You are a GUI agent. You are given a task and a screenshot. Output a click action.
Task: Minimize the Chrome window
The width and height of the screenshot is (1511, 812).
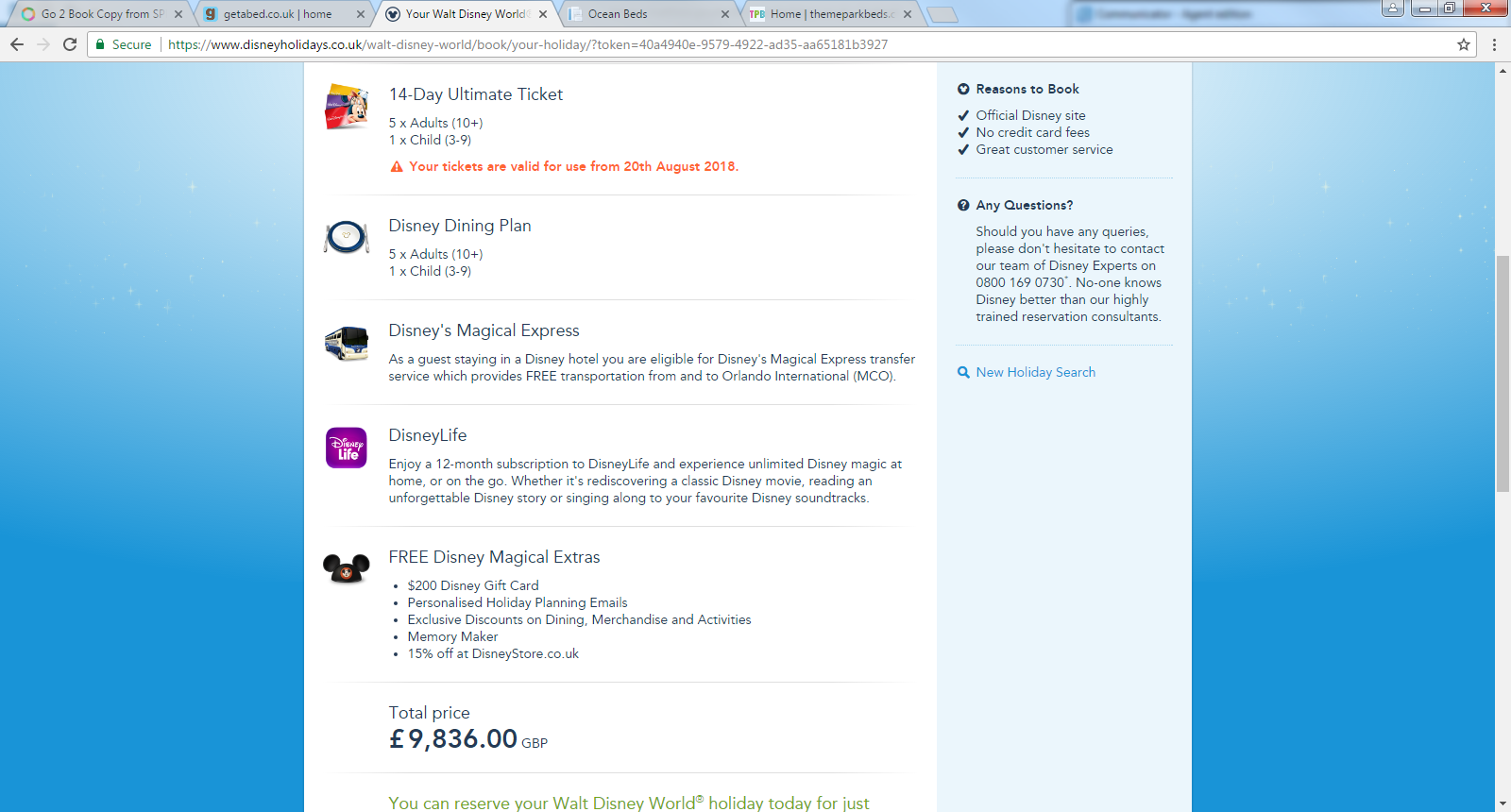[x=1425, y=8]
